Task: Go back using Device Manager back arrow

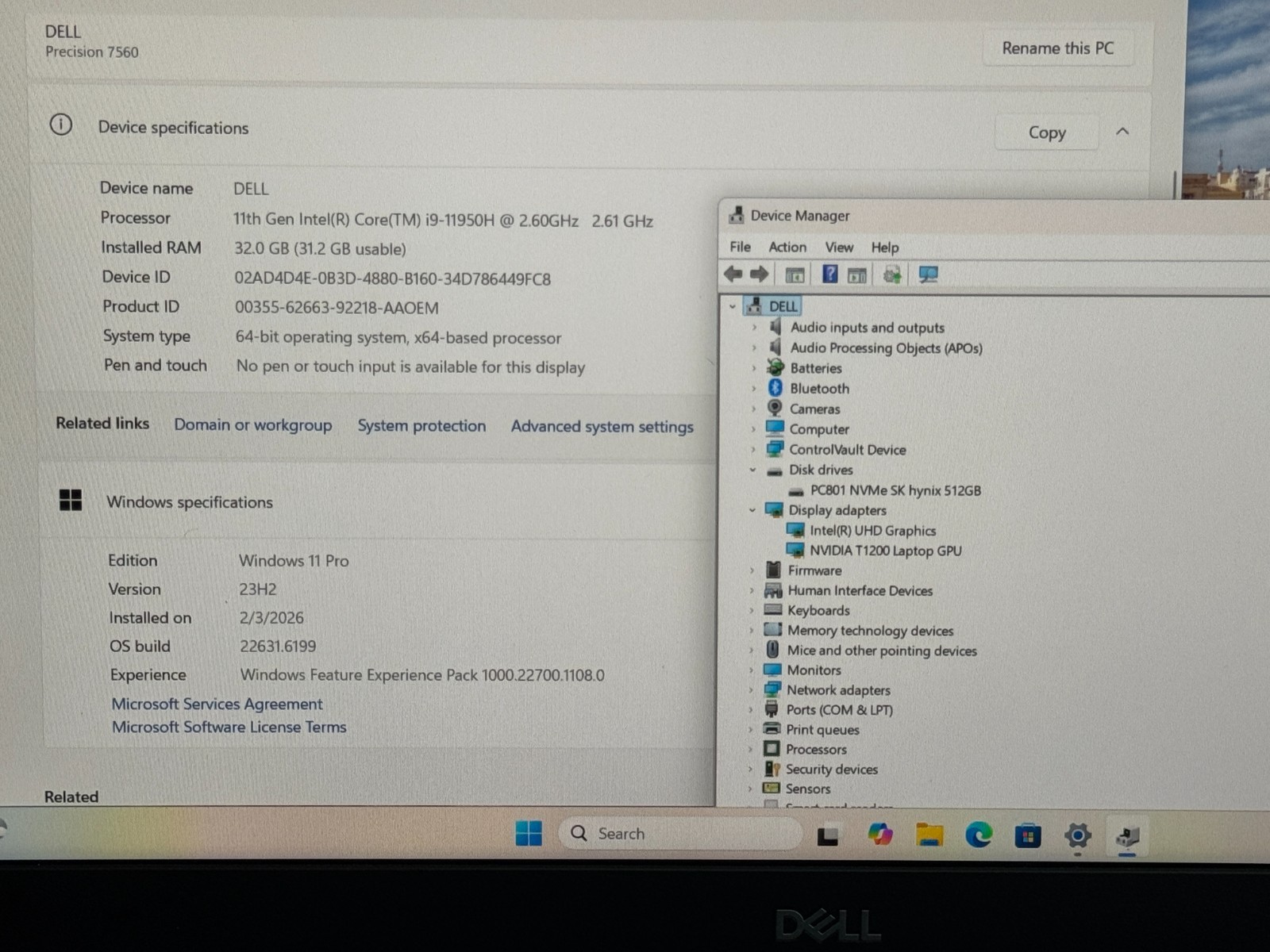Action: coord(733,274)
